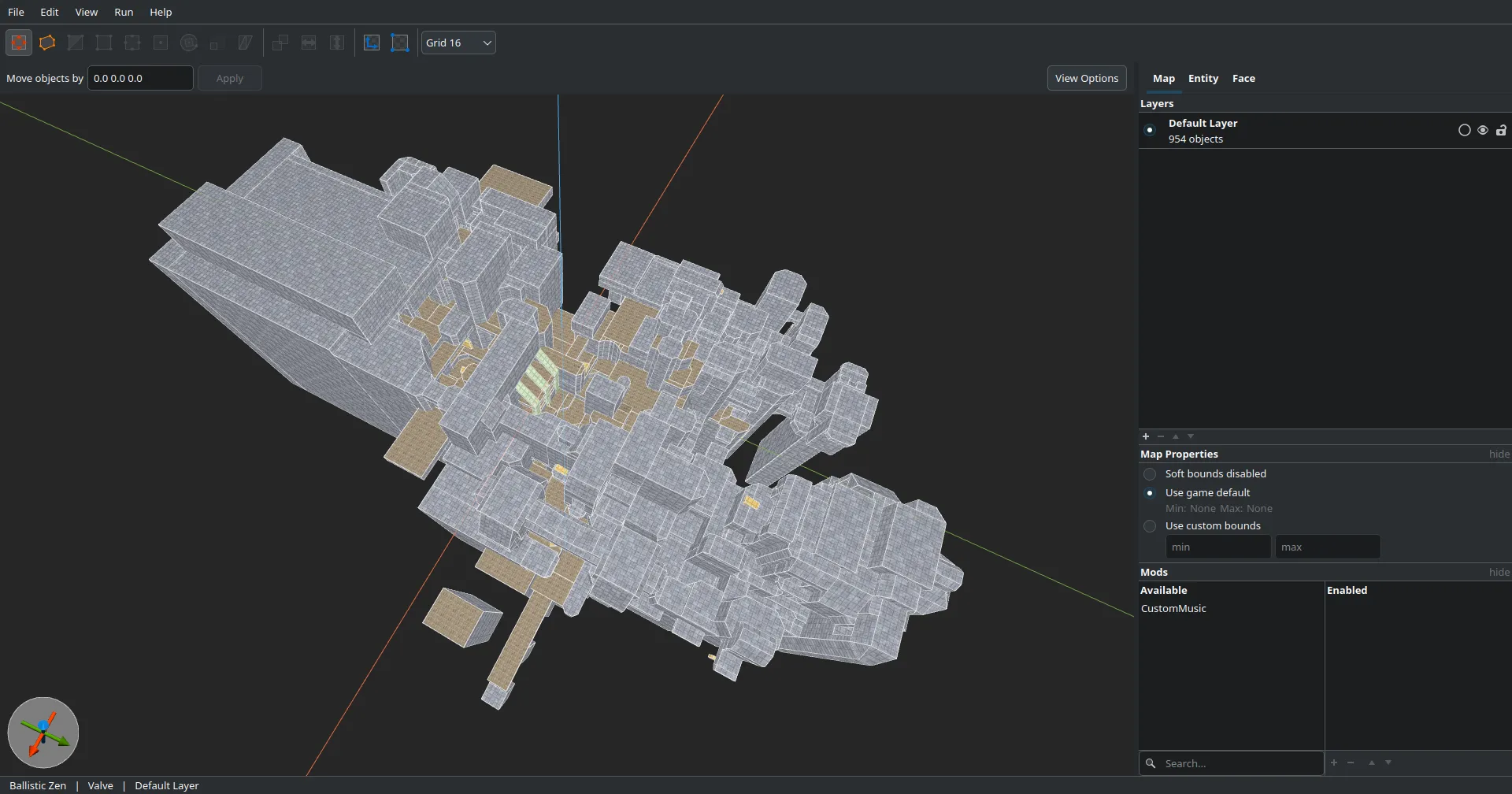The image size is (1512, 794).
Task: Enable the Soft bounds disabled option
Action: click(1150, 473)
